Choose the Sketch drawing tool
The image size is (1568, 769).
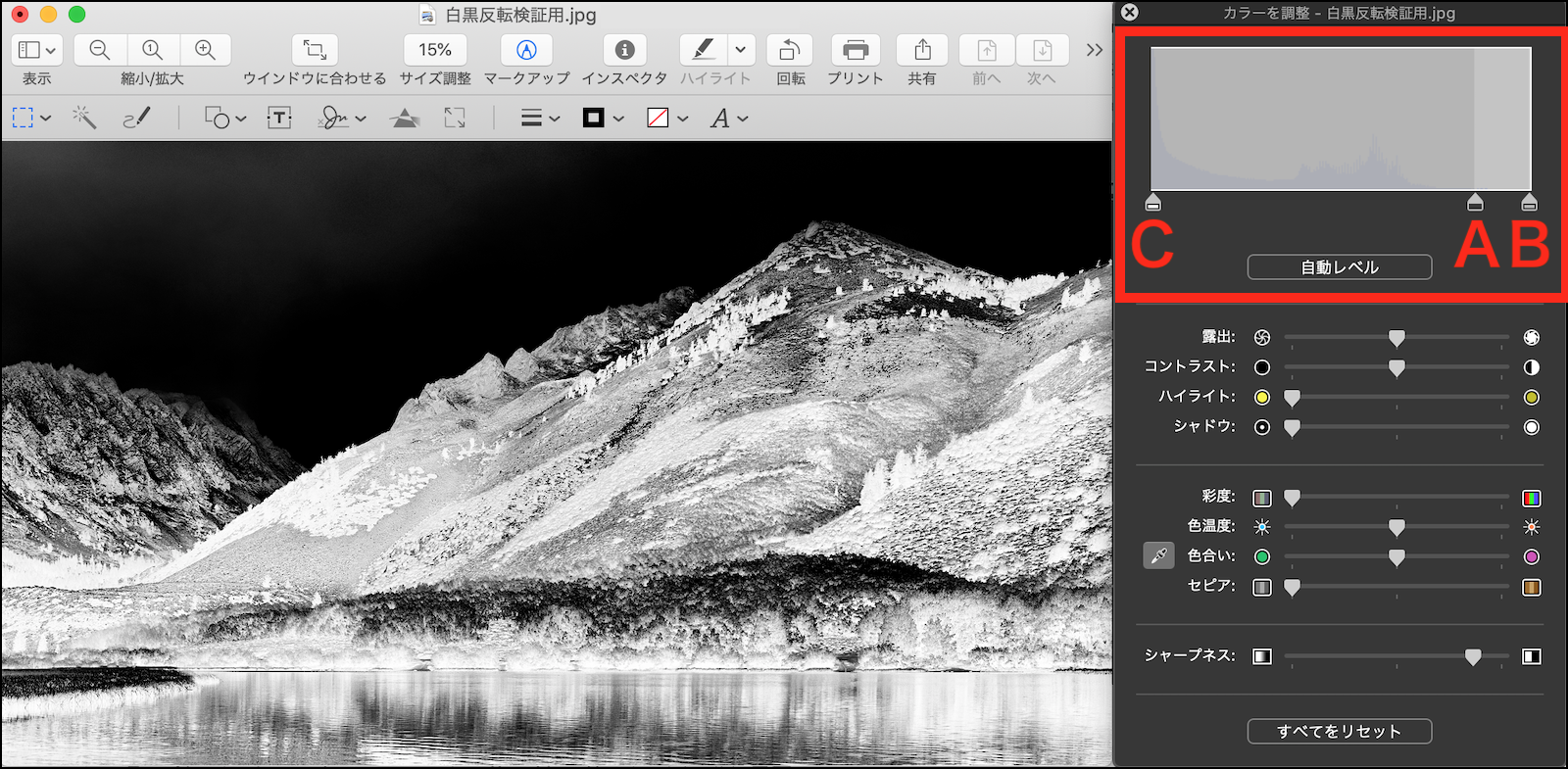[136, 119]
